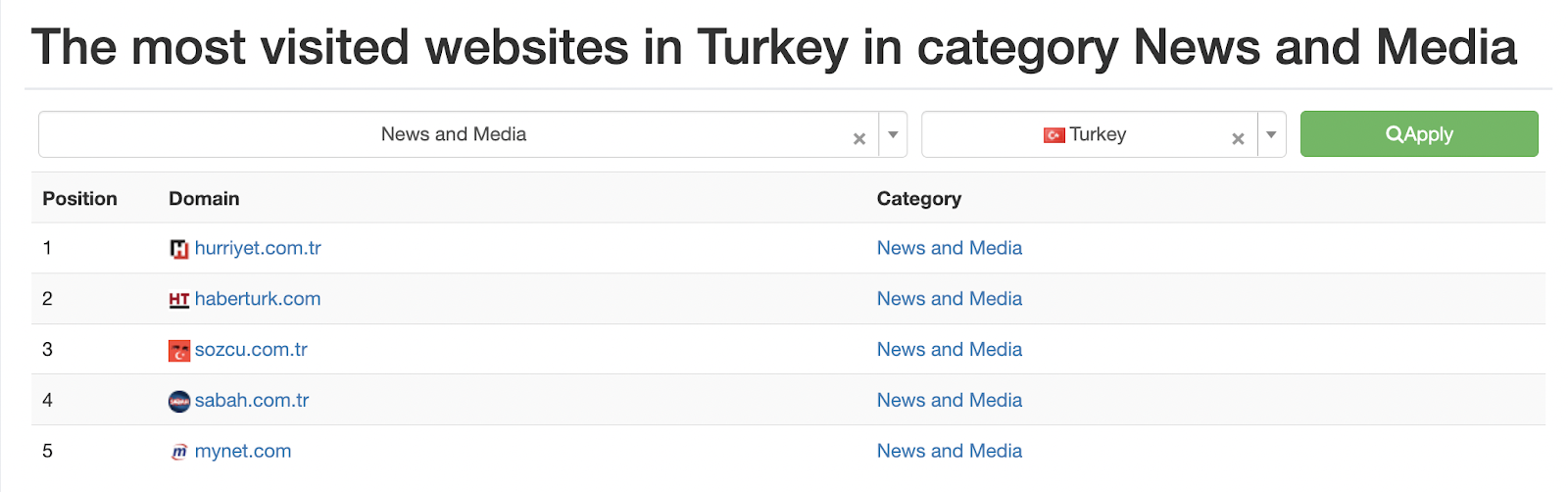Clear the Turkey country selection
The image size is (1568, 492).
pos(1238,139)
